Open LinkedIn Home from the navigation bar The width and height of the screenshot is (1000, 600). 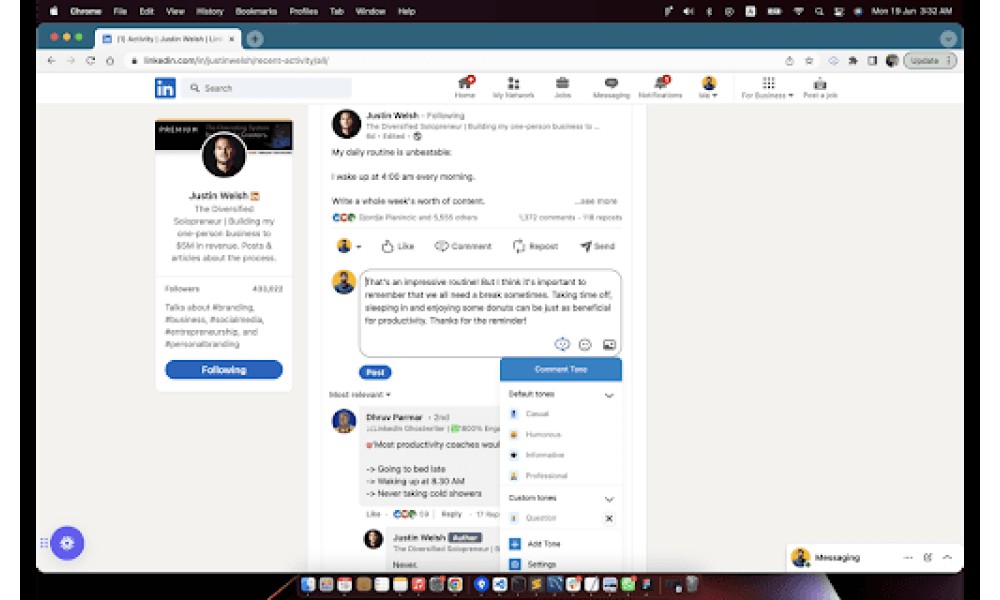click(465, 87)
